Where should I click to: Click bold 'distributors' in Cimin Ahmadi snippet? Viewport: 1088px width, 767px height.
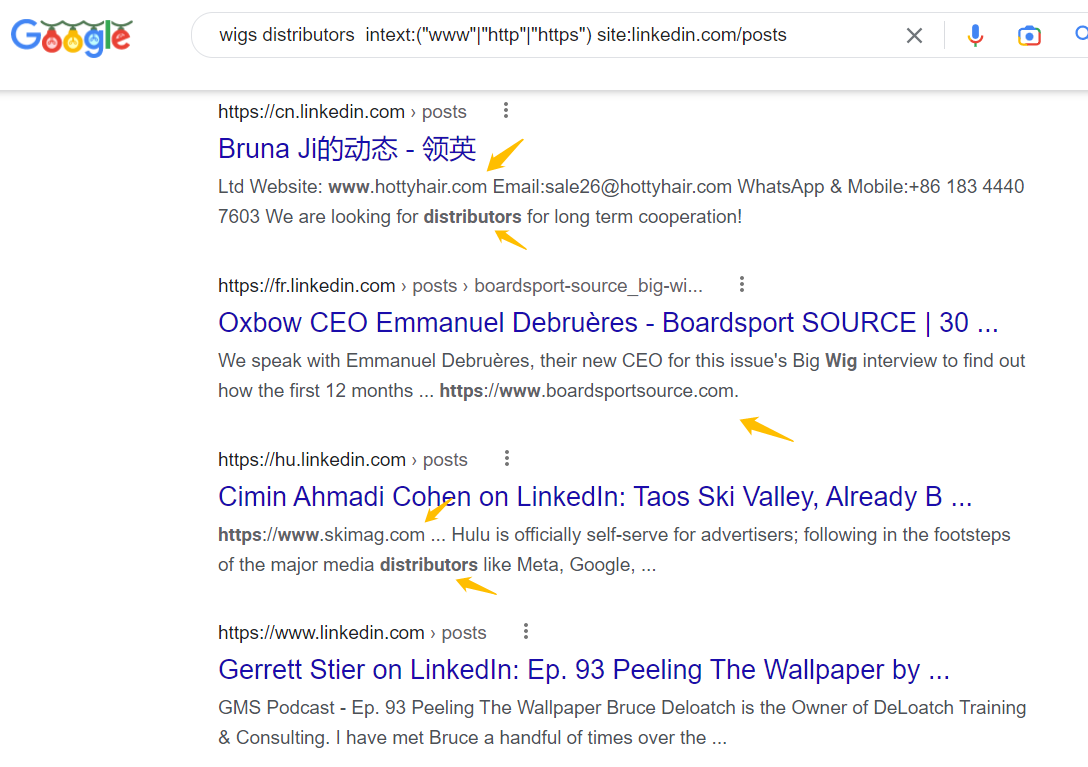[429, 565]
